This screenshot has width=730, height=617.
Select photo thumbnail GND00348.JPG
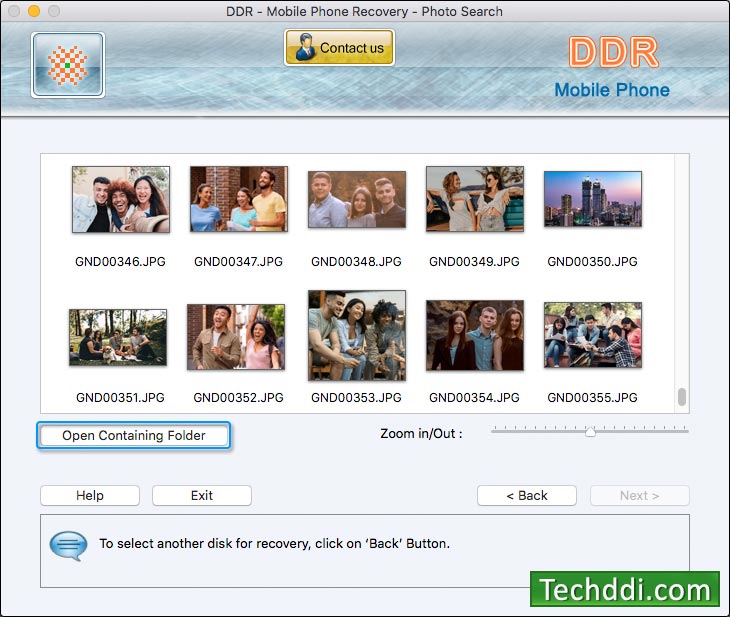coord(357,199)
